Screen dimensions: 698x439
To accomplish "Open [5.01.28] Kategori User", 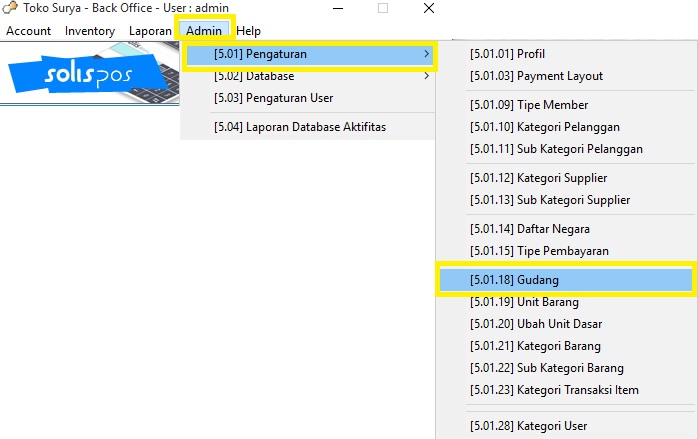I will pyautogui.click(x=528, y=426).
